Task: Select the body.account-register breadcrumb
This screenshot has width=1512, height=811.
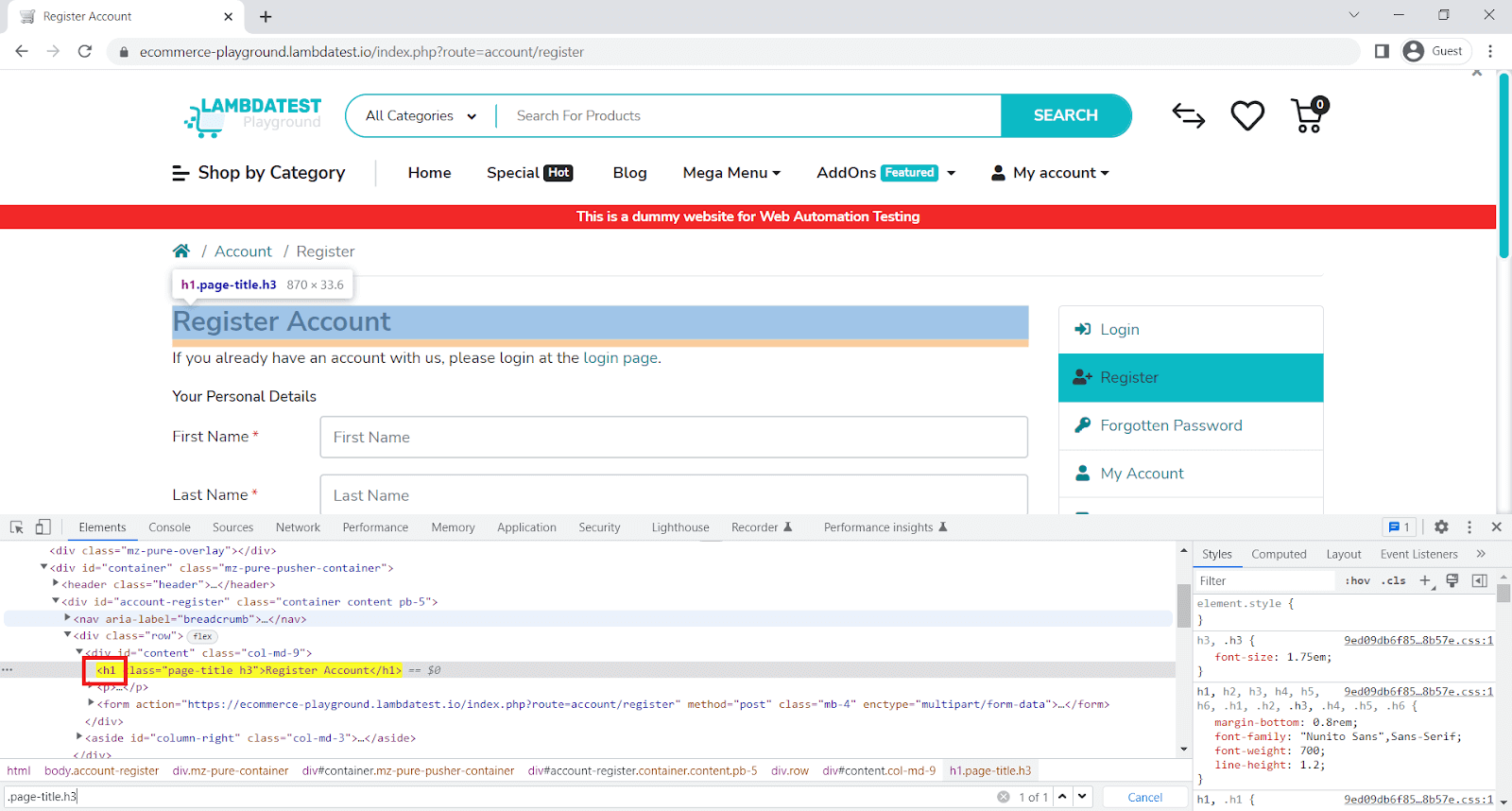Action: pyautogui.click(x=102, y=770)
